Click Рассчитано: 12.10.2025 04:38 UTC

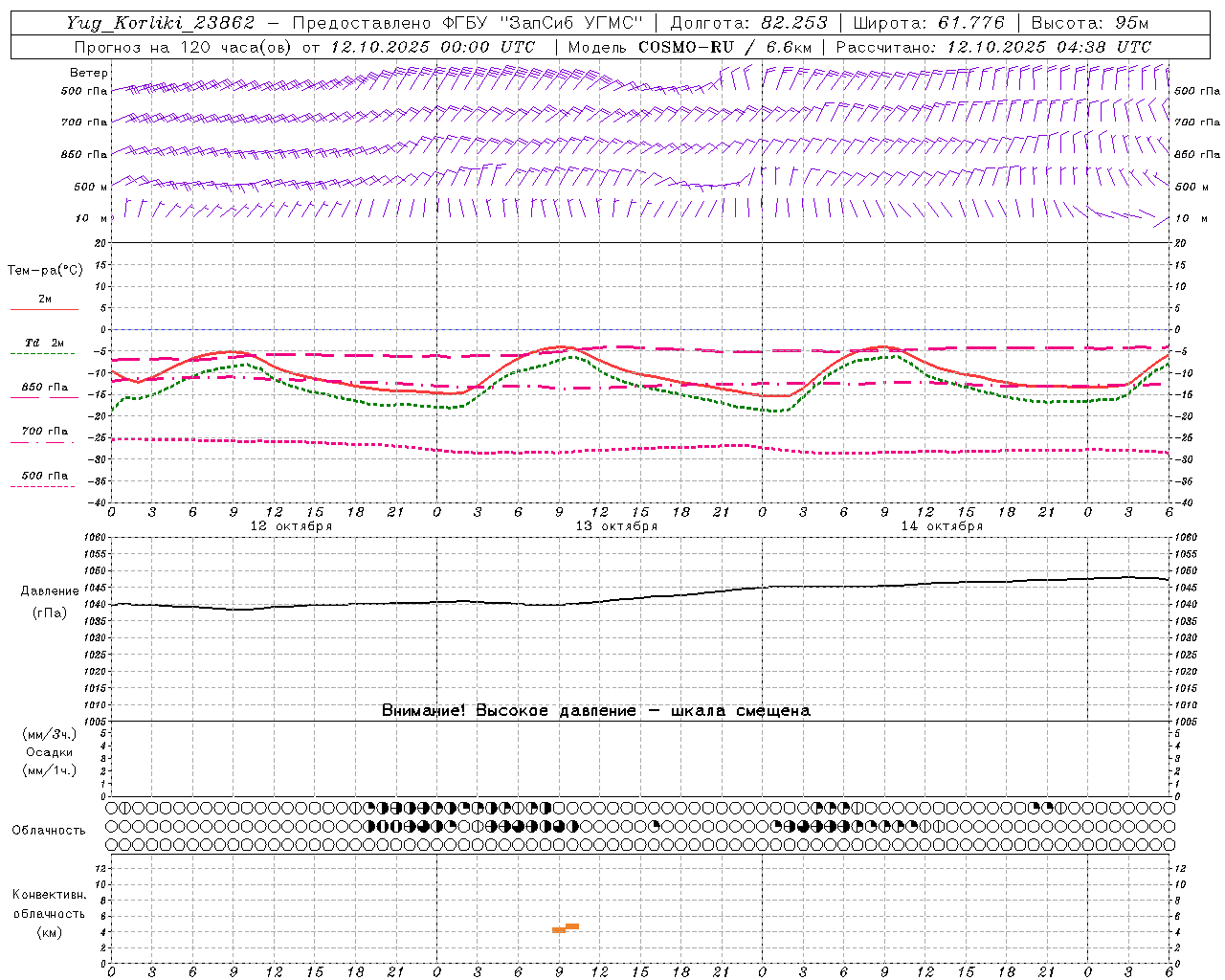click(993, 47)
